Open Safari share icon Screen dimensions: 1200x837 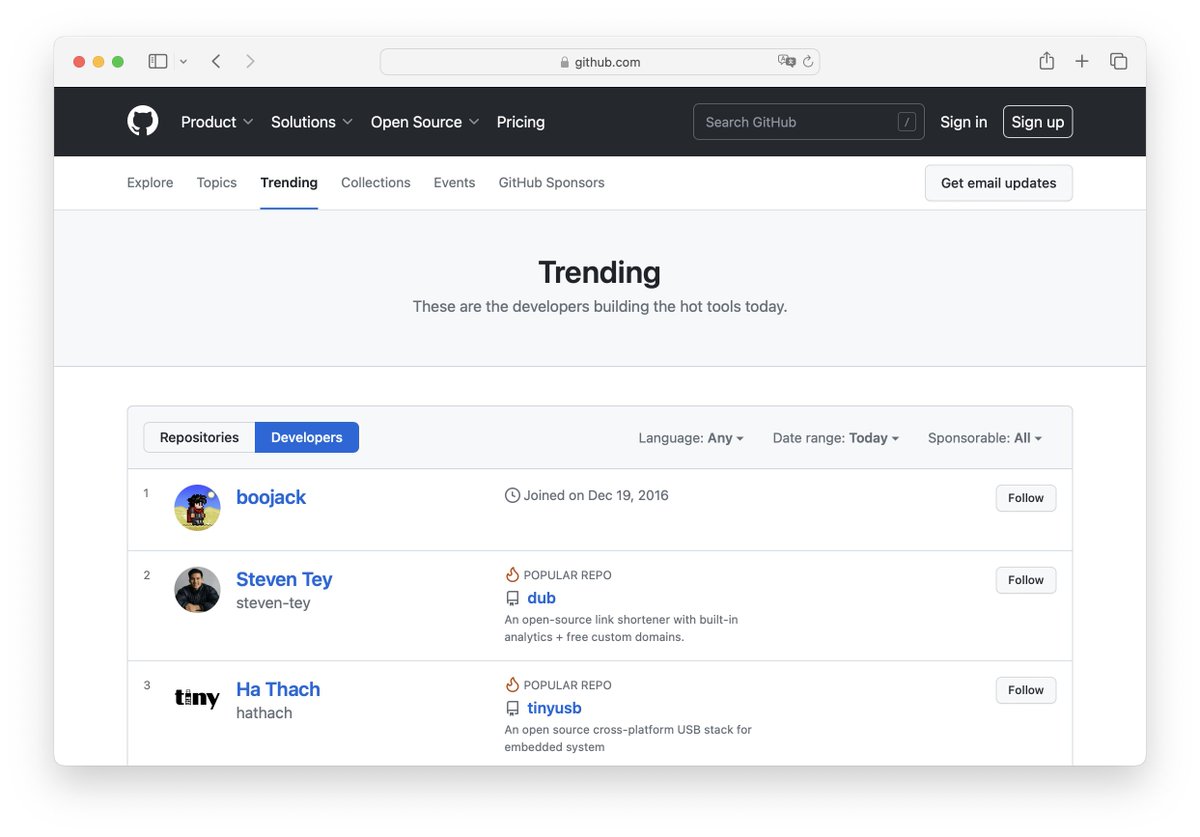click(x=1046, y=61)
